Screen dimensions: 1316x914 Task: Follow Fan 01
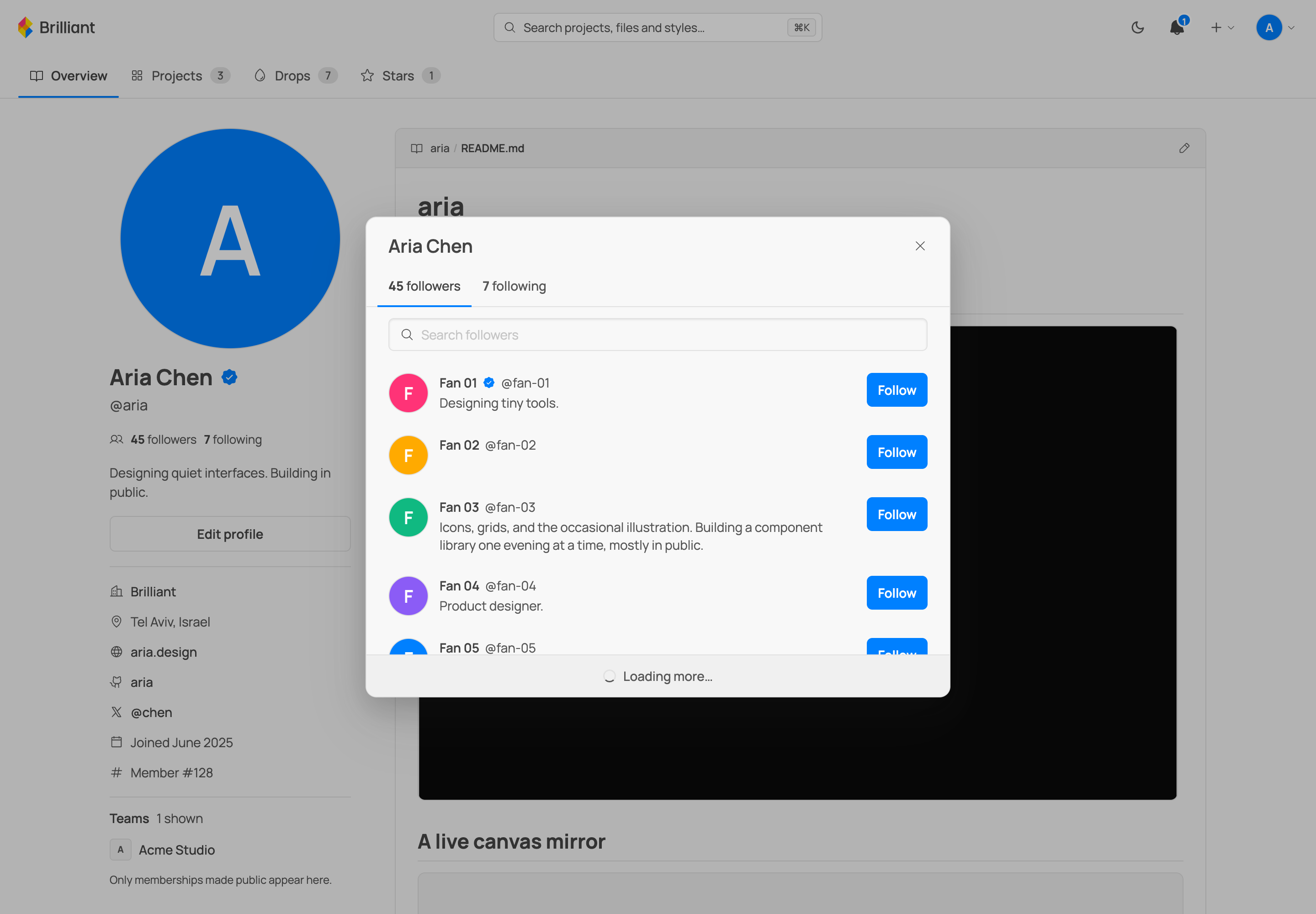(897, 390)
